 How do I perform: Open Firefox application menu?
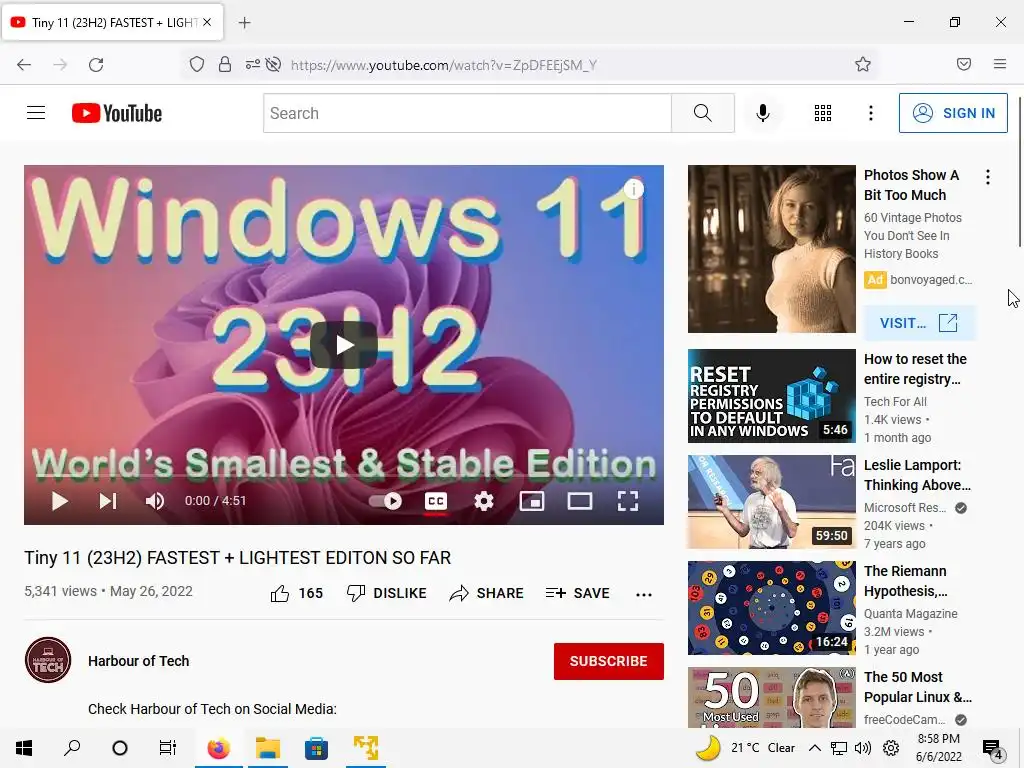click(x=1000, y=64)
